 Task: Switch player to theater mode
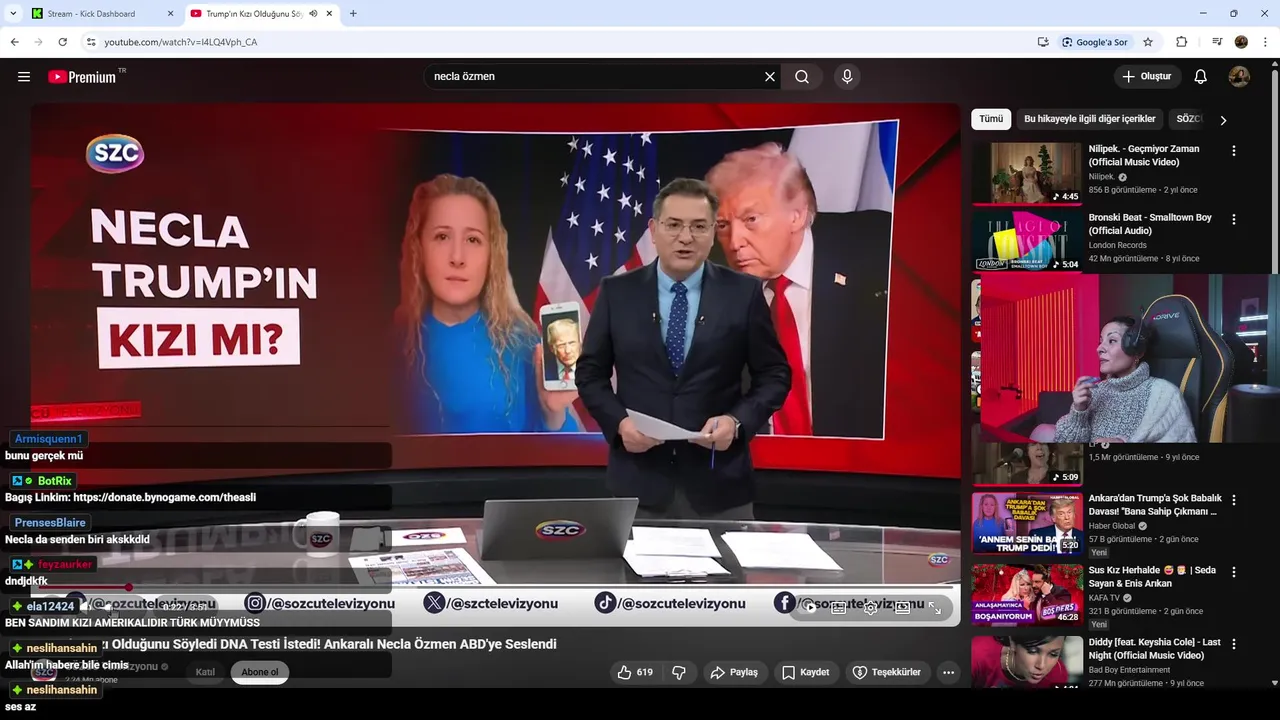(x=903, y=608)
